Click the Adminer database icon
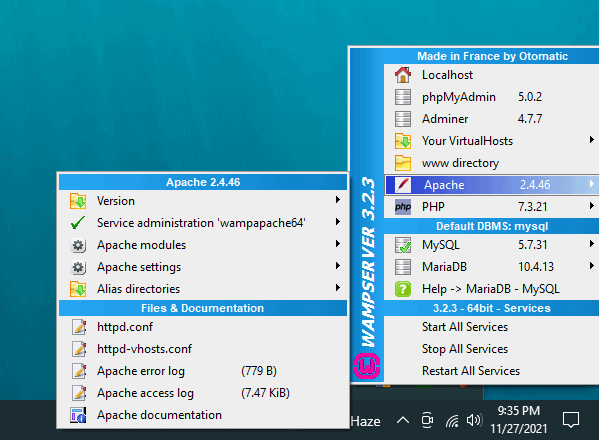This screenshot has height=440, width=599. tap(403, 119)
